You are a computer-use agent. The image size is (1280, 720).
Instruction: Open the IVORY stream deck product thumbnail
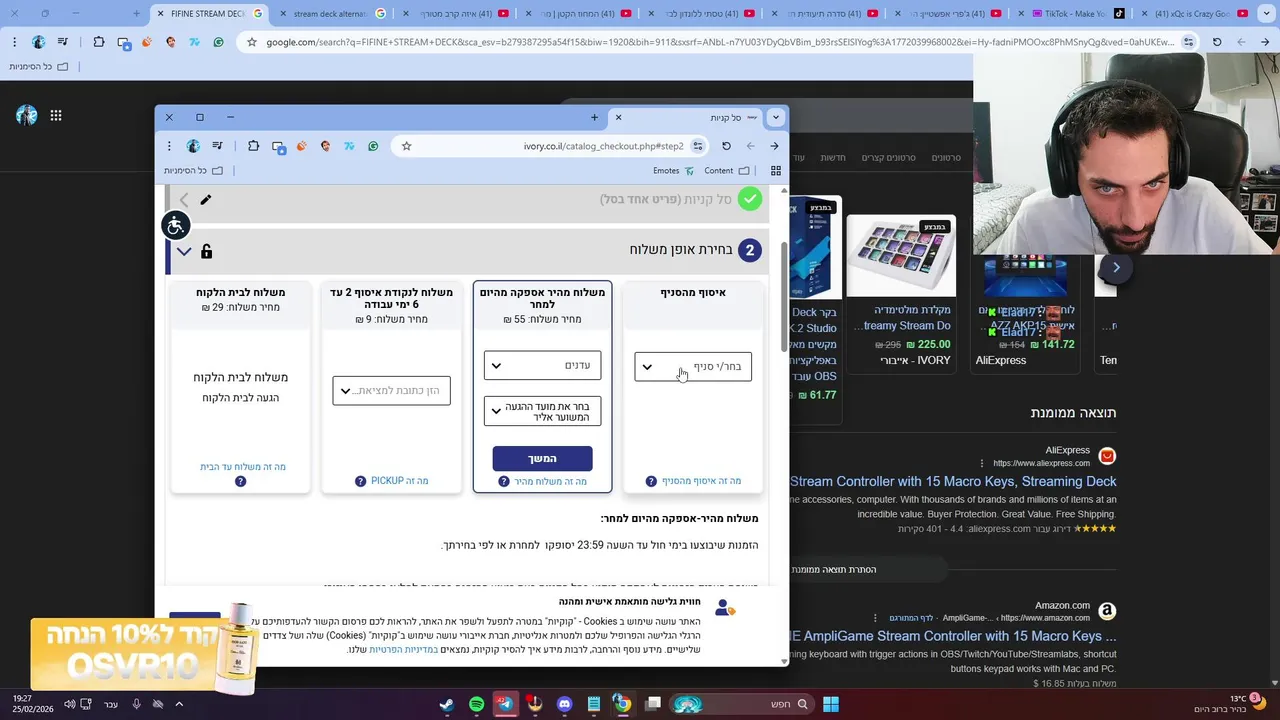pos(901,256)
